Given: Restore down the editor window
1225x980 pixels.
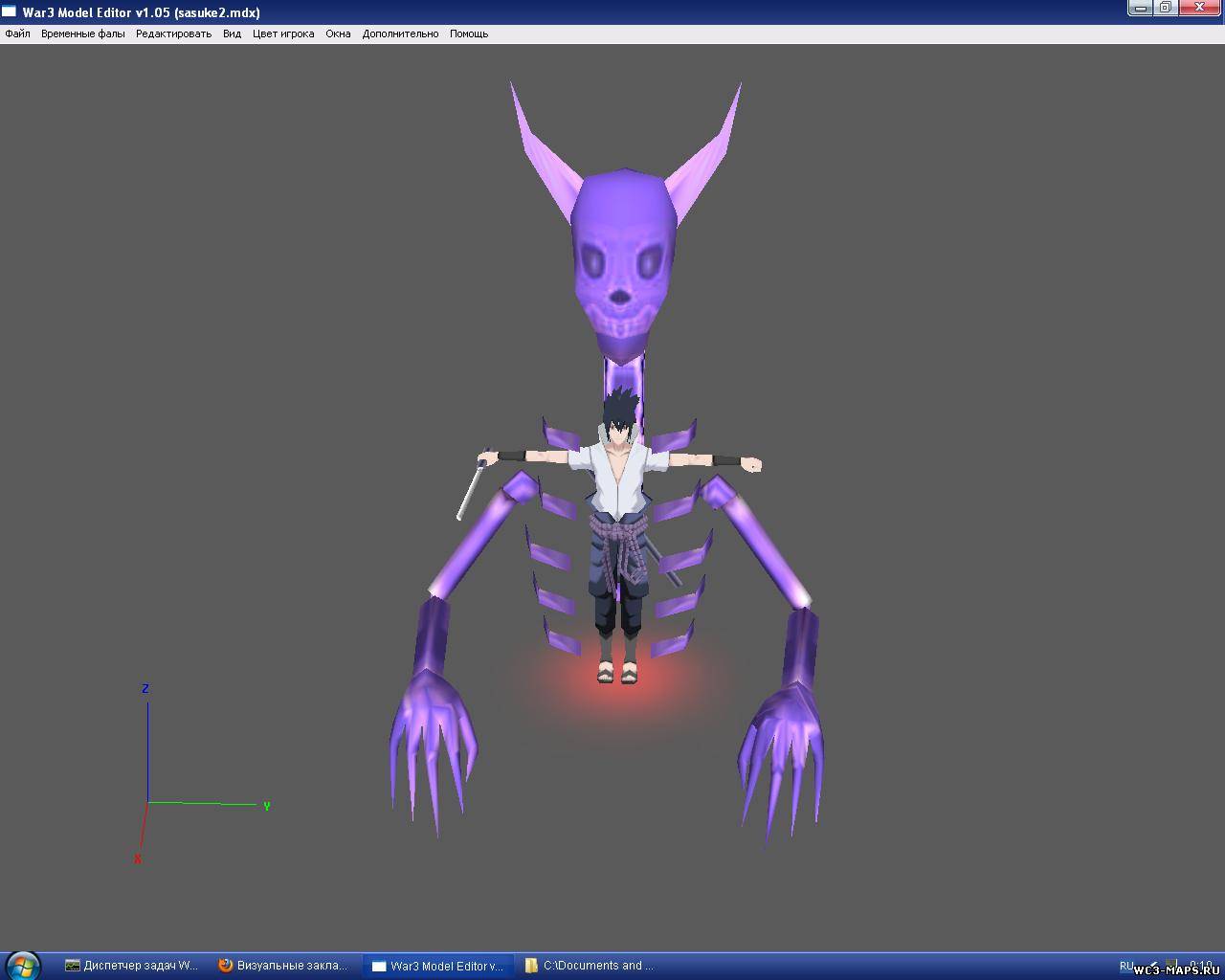Looking at the screenshot, I should 1165,9.
